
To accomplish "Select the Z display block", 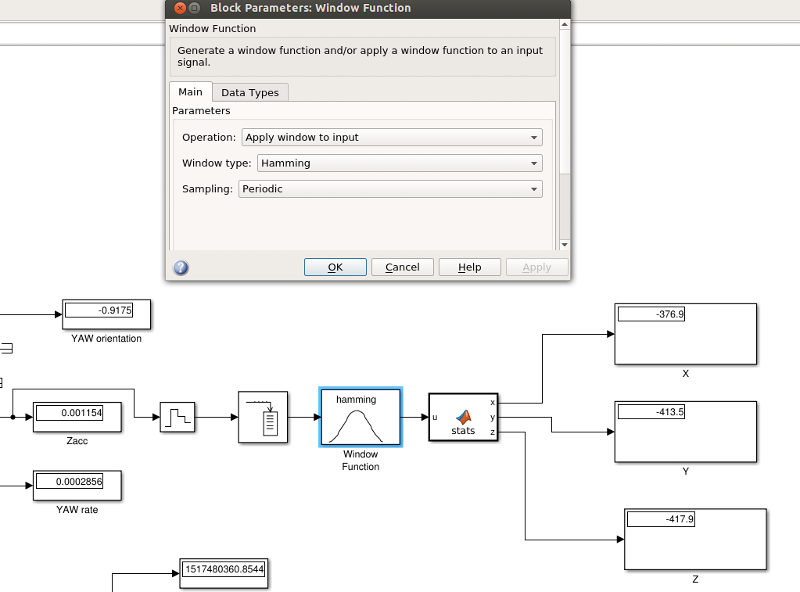I will pos(695,538).
